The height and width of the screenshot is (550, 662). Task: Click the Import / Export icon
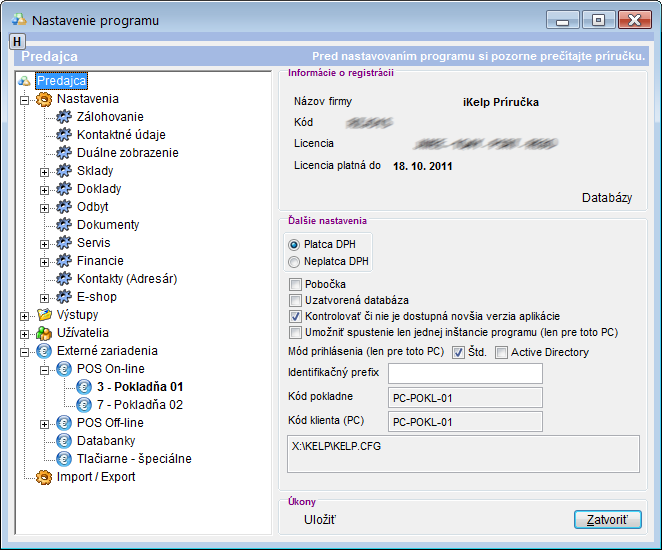coord(44,477)
